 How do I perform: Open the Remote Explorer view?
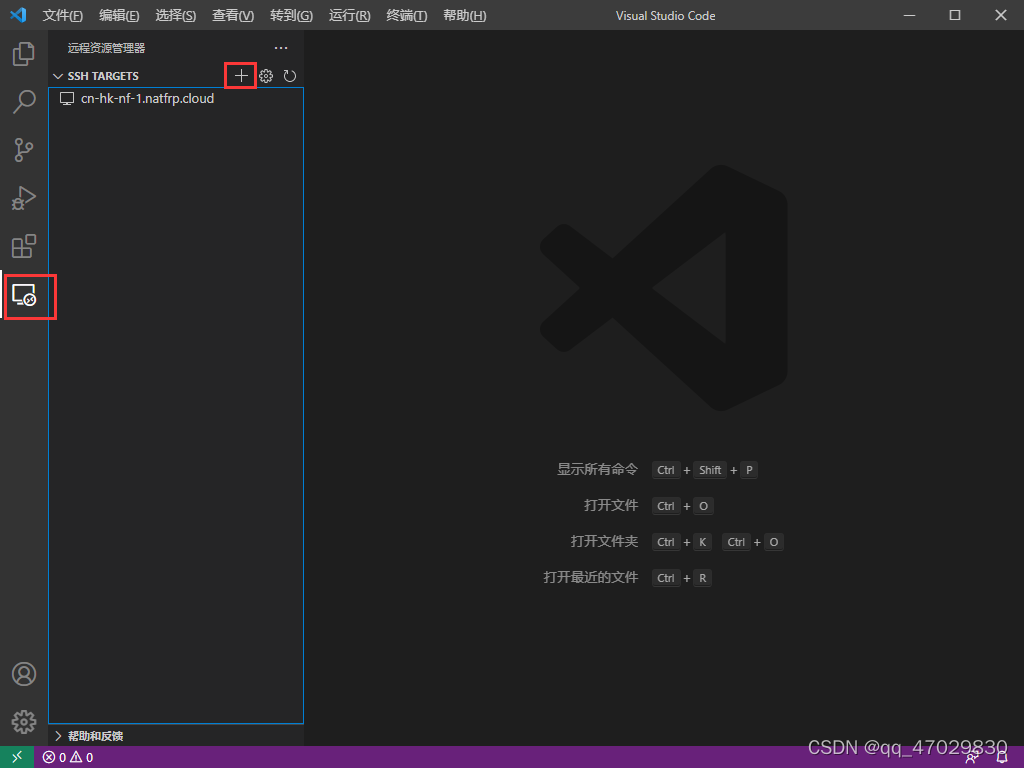coord(24,295)
